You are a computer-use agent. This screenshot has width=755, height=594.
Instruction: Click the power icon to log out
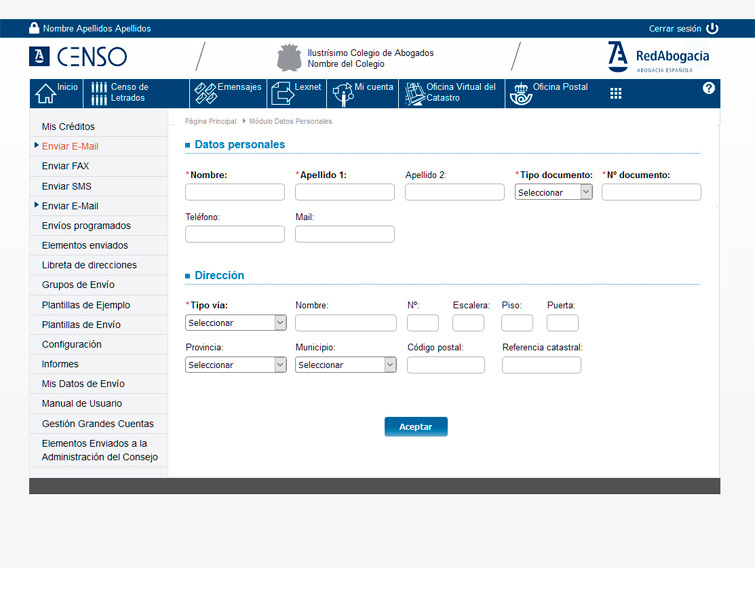(x=712, y=28)
